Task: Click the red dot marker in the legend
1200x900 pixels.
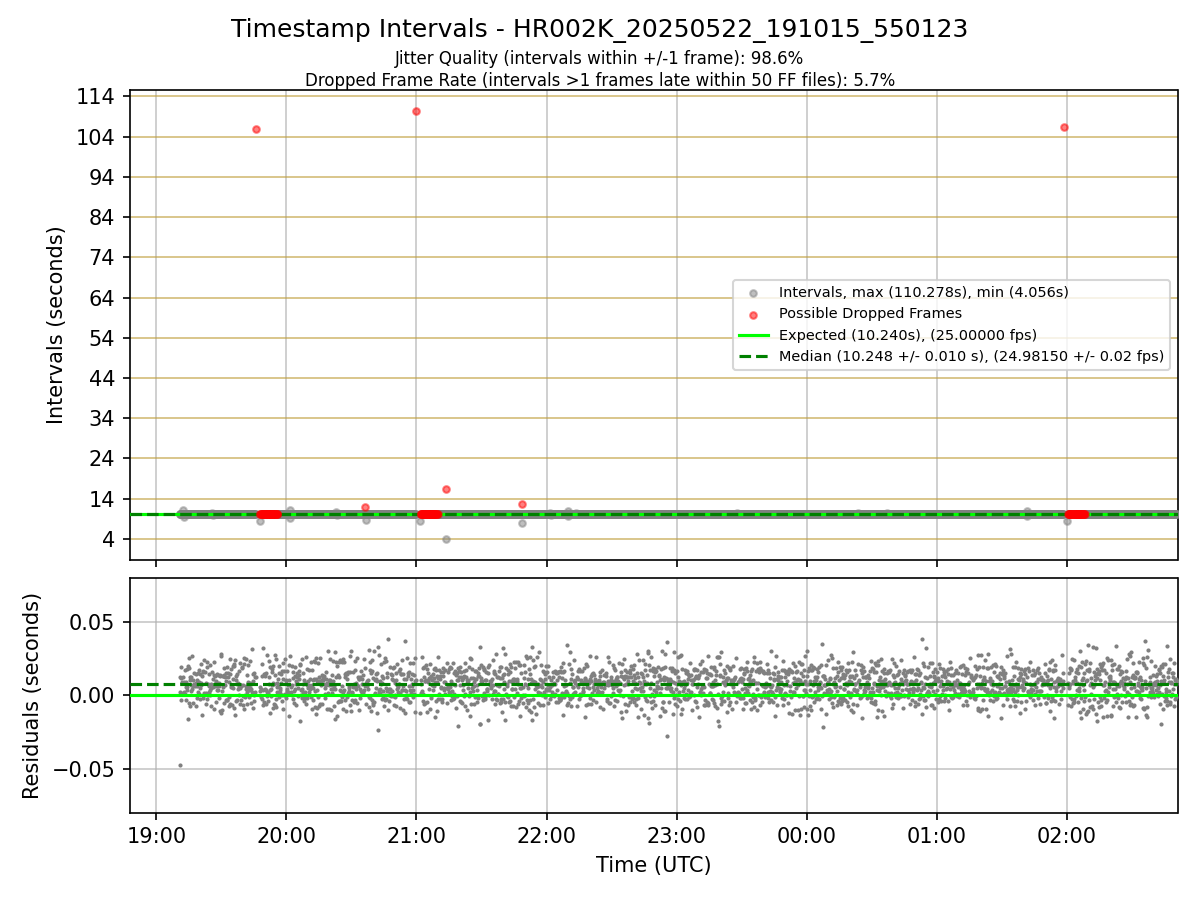Action: click(753, 314)
